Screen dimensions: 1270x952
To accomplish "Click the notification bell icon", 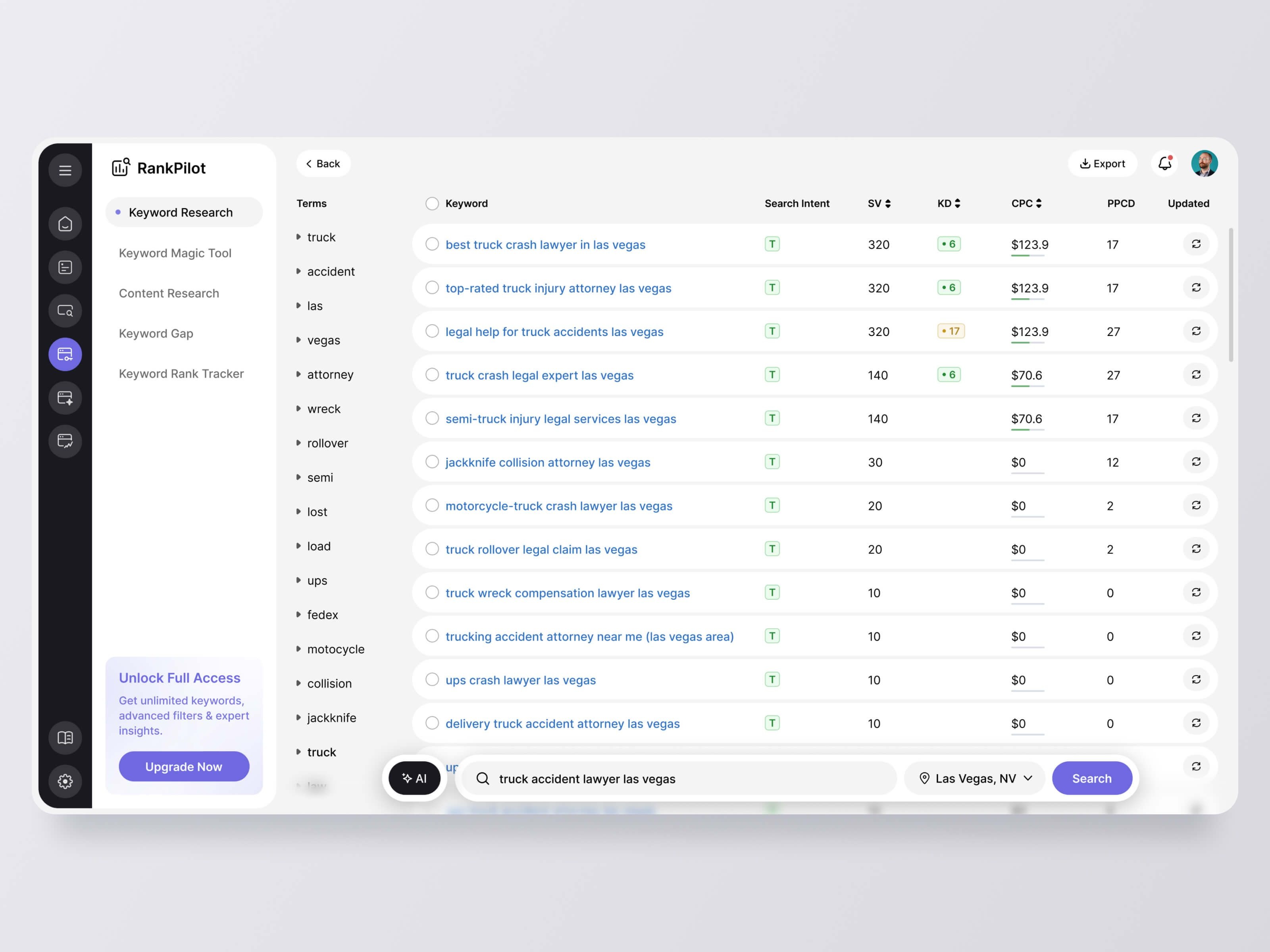I will pyautogui.click(x=1164, y=163).
